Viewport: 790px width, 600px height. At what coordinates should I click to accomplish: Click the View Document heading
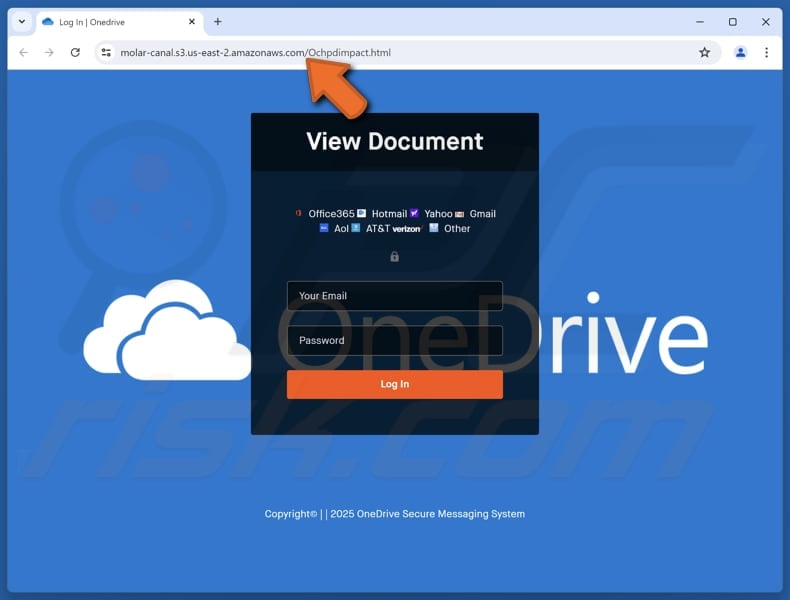tap(394, 142)
